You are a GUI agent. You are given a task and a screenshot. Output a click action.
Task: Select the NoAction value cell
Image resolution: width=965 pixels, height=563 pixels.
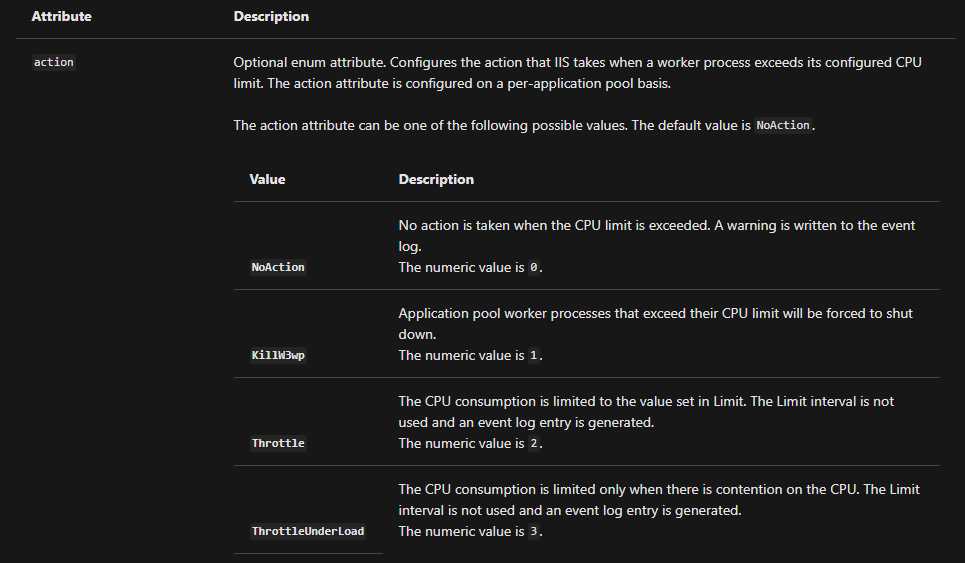278,267
